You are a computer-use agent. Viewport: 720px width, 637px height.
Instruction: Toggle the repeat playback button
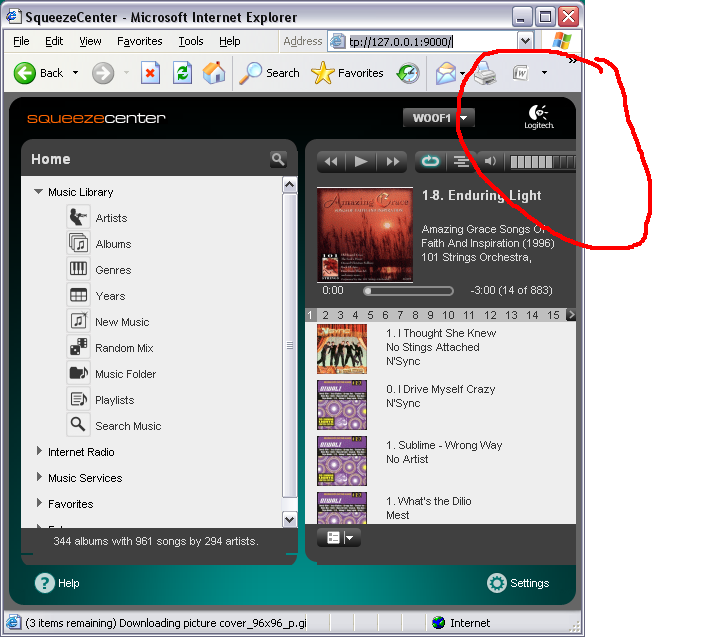click(x=431, y=161)
